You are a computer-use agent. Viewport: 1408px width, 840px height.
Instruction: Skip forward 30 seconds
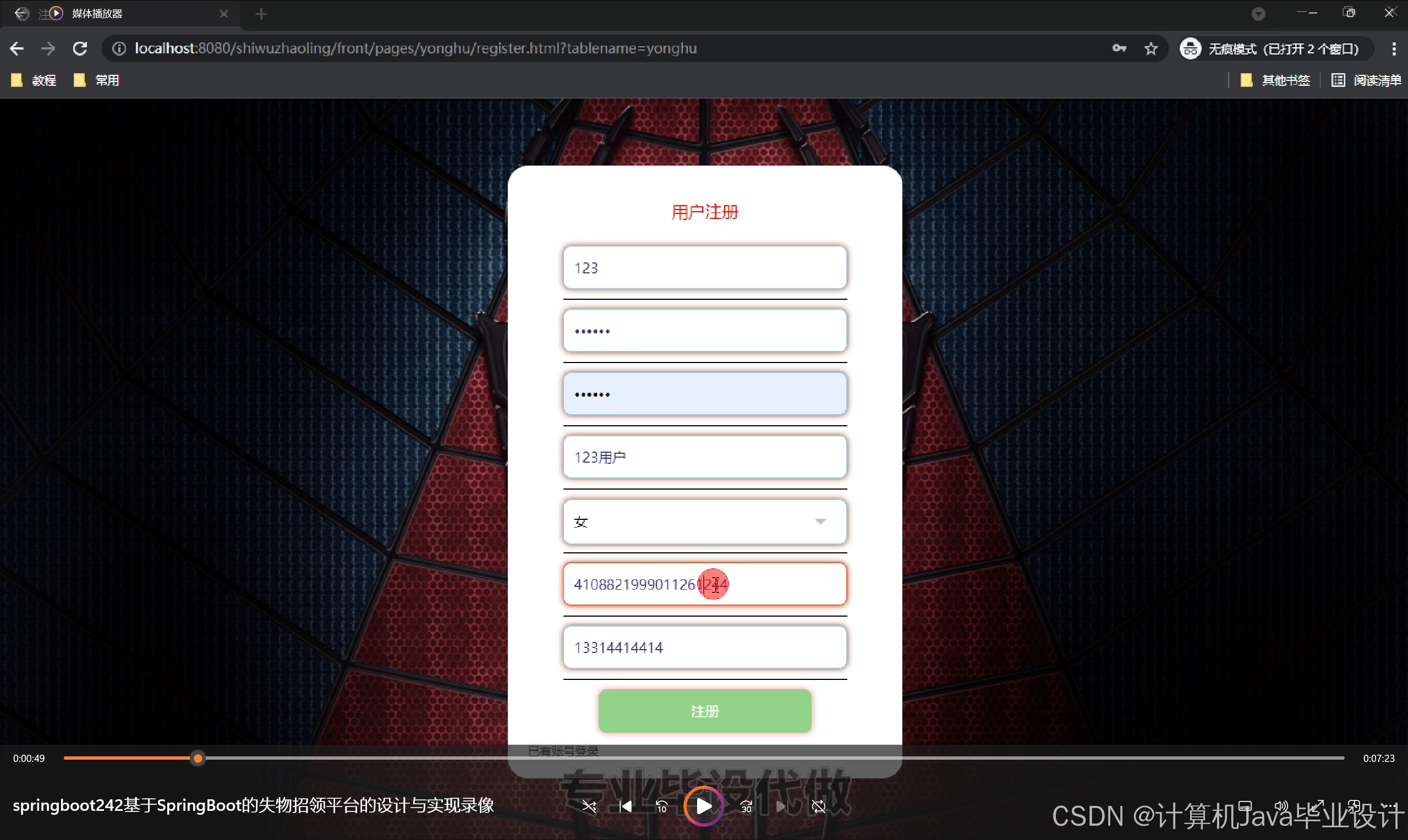[x=746, y=806]
